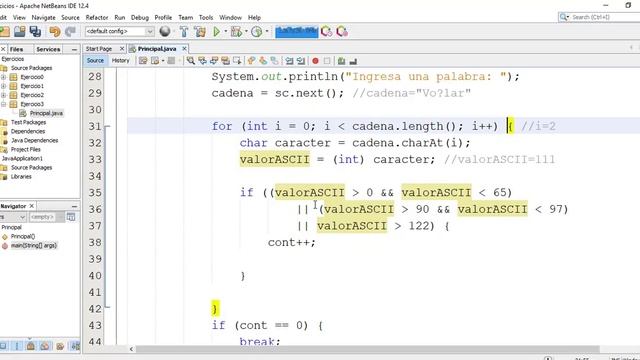Select Principal() constructor in Navigator

coord(23,236)
